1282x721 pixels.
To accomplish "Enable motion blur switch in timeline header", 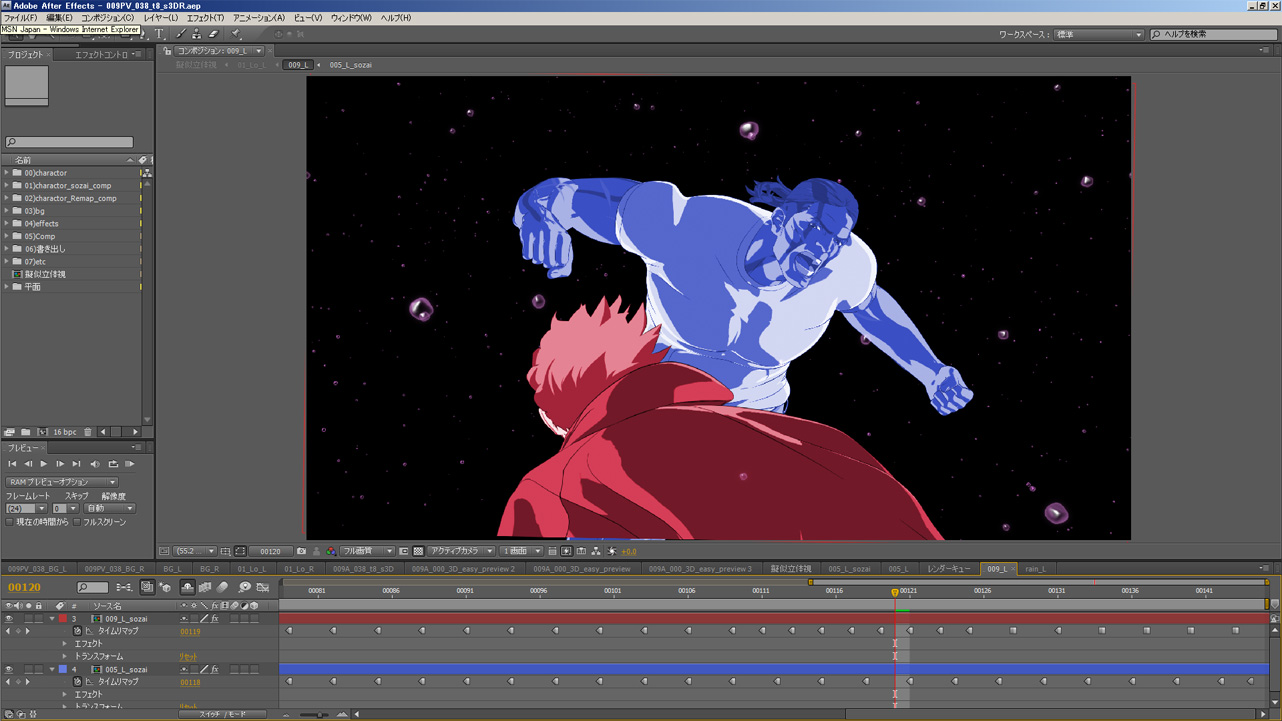I will tap(222, 587).
